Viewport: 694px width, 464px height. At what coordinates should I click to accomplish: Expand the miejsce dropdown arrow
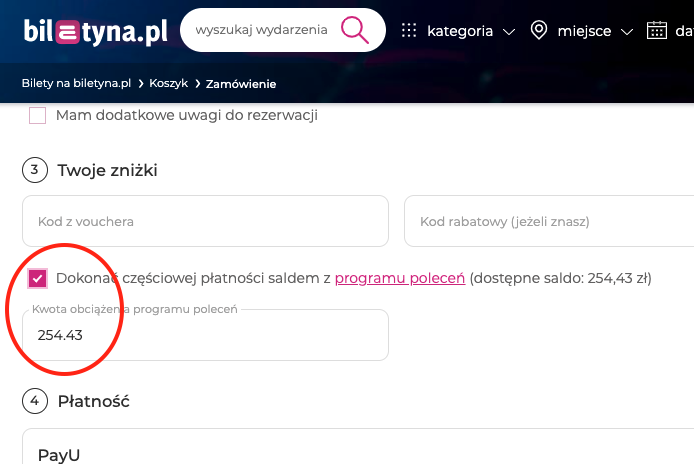pyautogui.click(x=627, y=31)
